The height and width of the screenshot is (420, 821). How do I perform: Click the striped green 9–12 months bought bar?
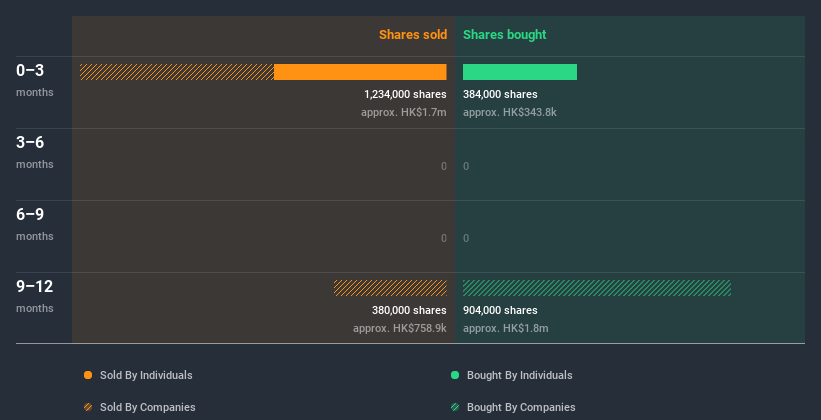coord(597,288)
